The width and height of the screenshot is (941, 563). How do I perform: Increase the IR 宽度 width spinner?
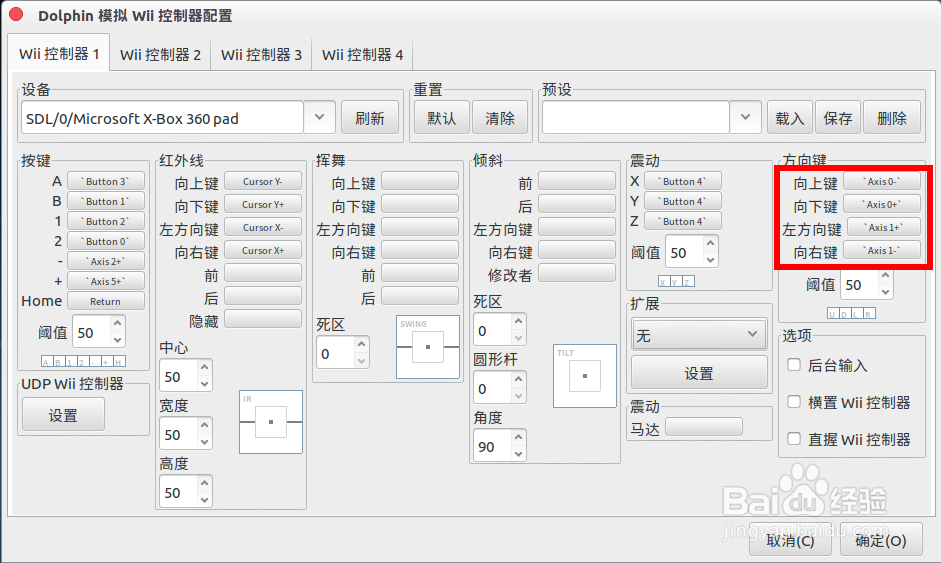[x=205, y=426]
